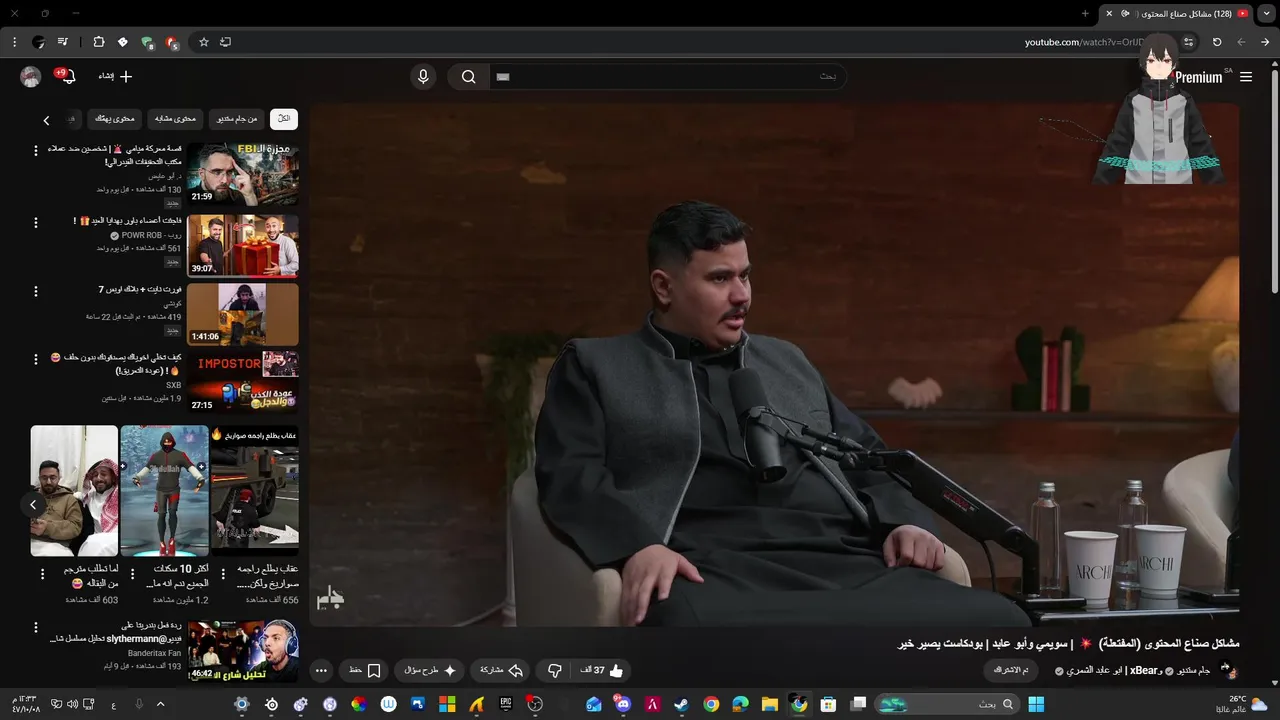Open options for the 603 ألف views Short
The height and width of the screenshot is (720, 1280).
point(42,575)
